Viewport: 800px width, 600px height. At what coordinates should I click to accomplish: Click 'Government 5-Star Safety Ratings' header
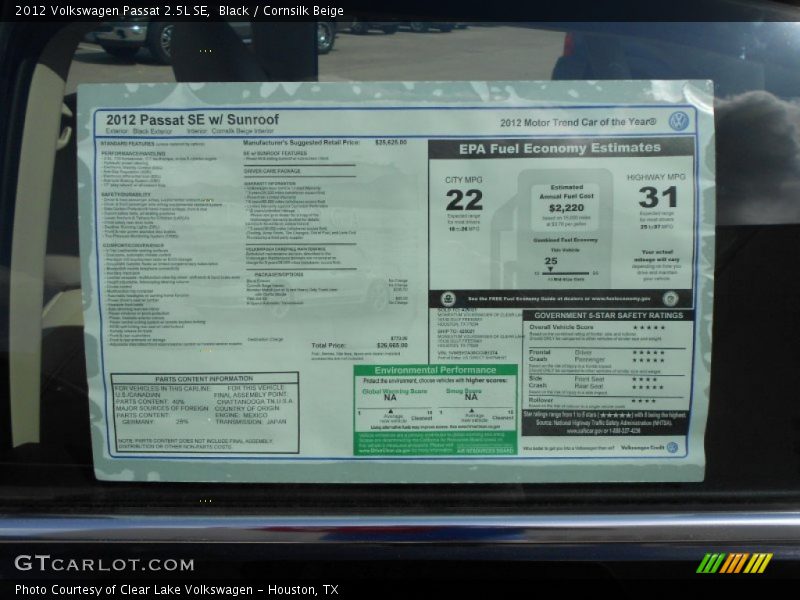[x=609, y=316]
